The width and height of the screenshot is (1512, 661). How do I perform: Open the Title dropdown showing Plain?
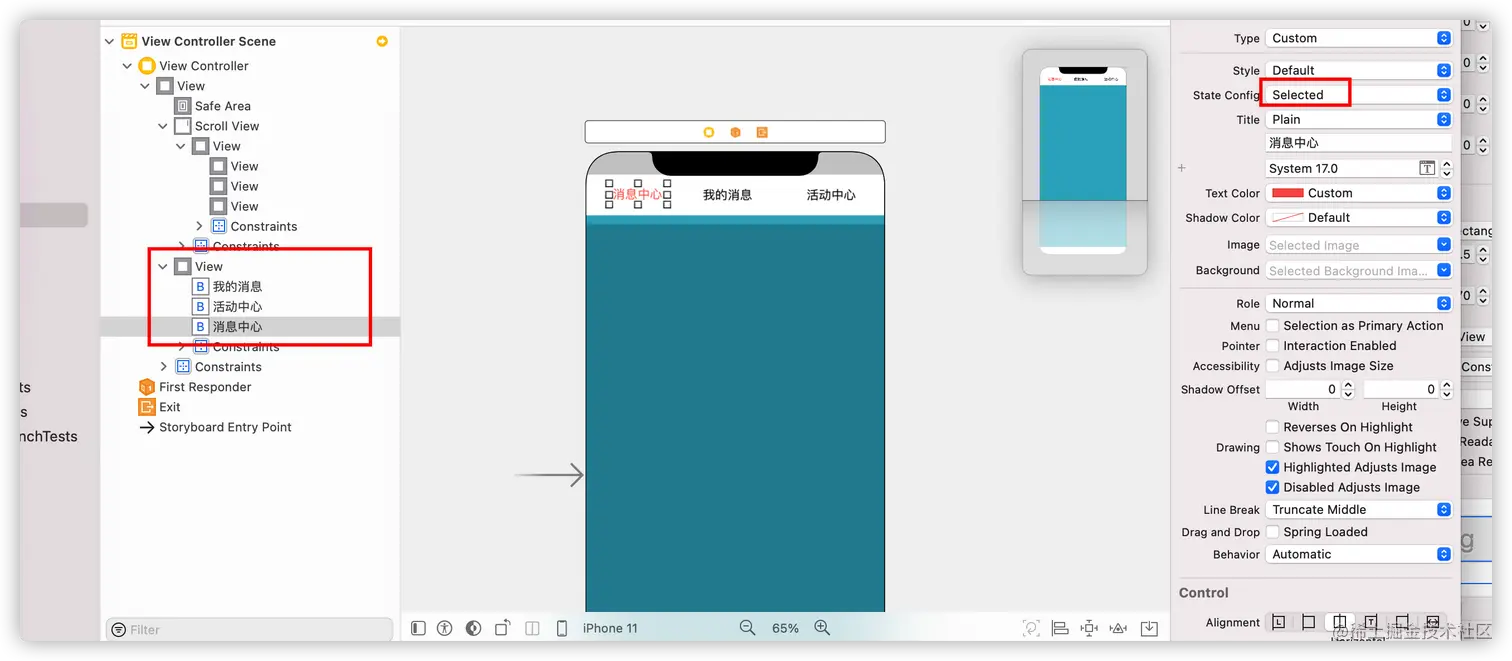1358,119
